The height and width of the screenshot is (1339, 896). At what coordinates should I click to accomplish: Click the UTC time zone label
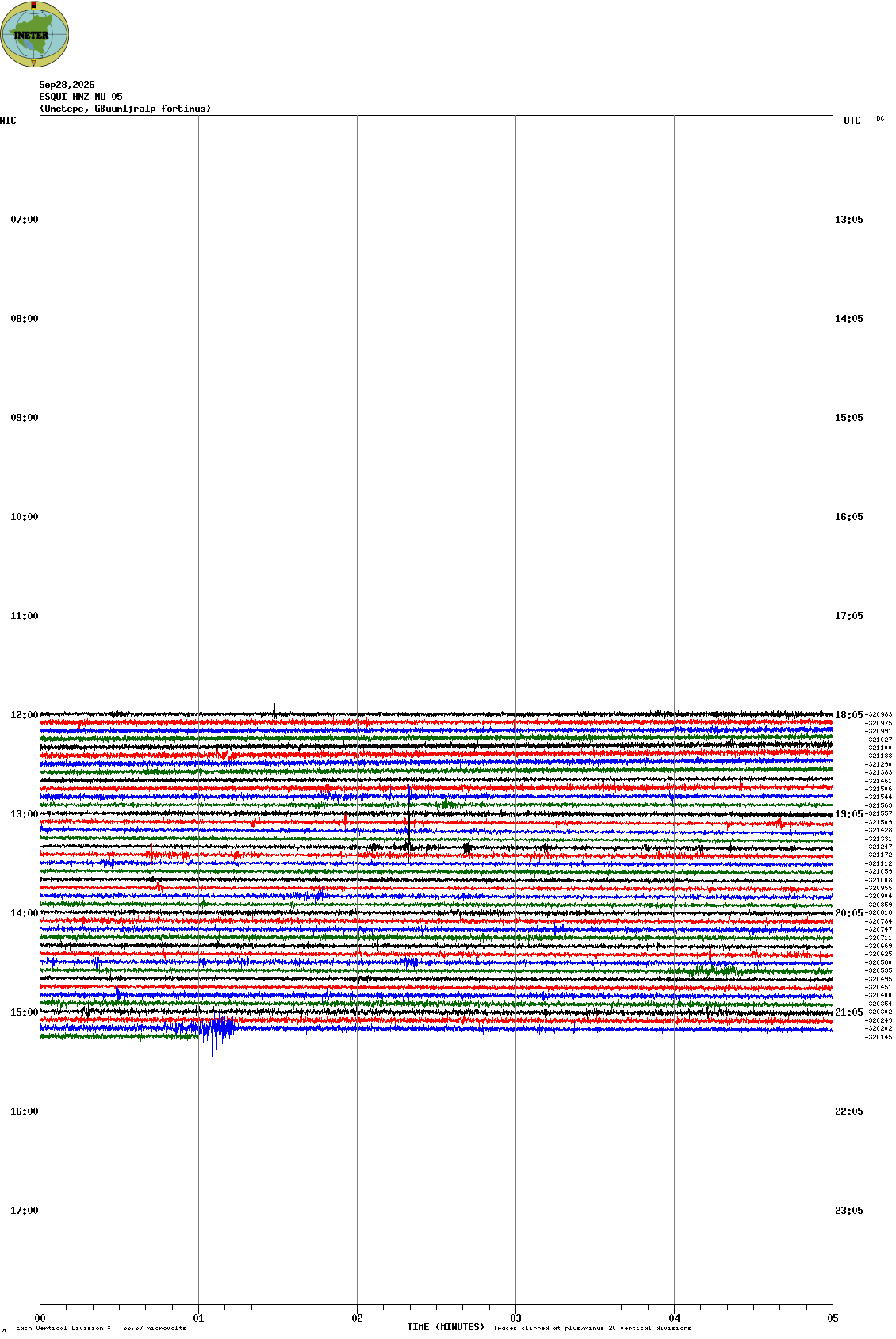[852, 121]
